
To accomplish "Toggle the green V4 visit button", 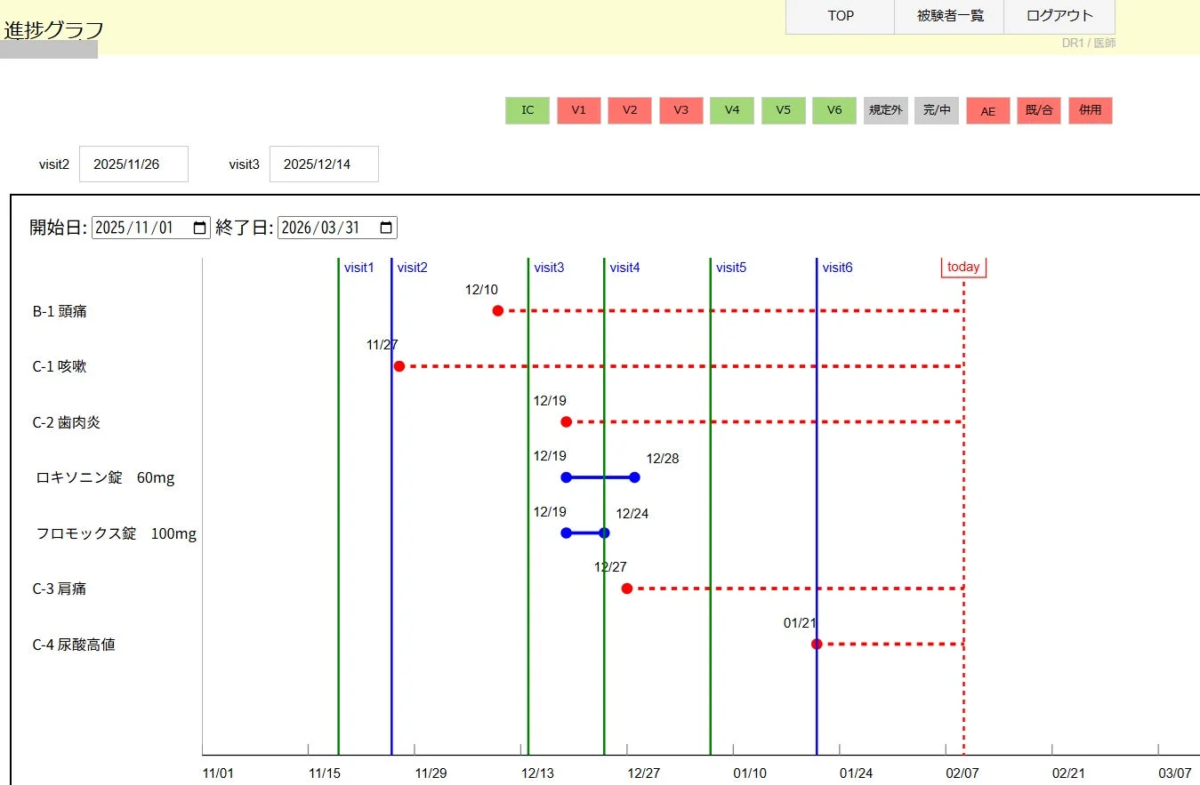I will point(732,111).
